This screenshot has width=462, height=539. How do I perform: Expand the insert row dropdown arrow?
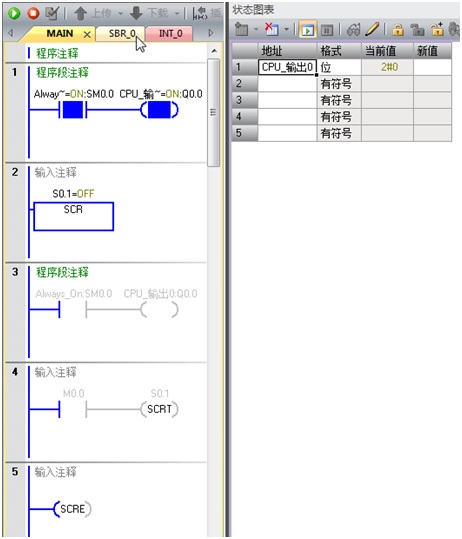point(256,30)
